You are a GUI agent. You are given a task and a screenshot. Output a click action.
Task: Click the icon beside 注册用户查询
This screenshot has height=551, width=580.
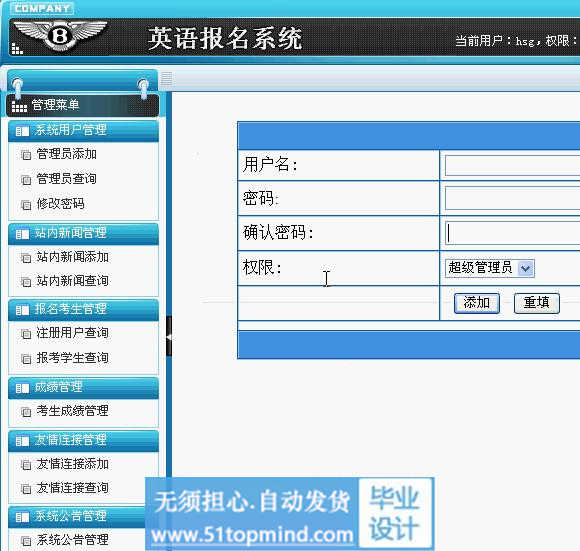(26, 334)
